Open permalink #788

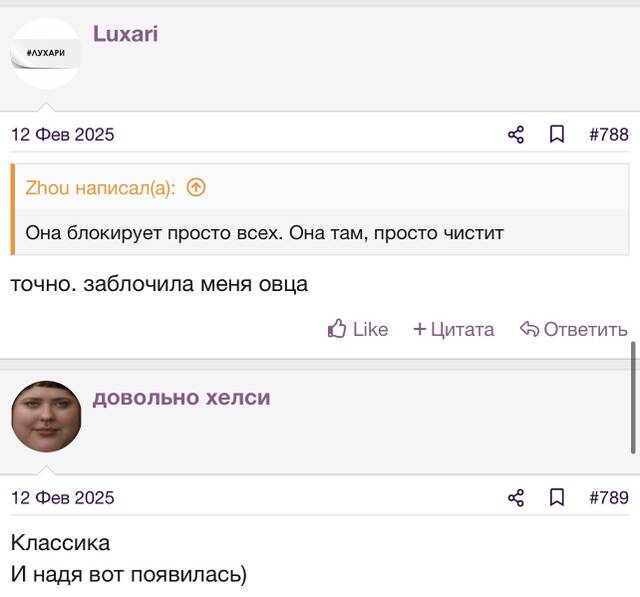click(609, 135)
